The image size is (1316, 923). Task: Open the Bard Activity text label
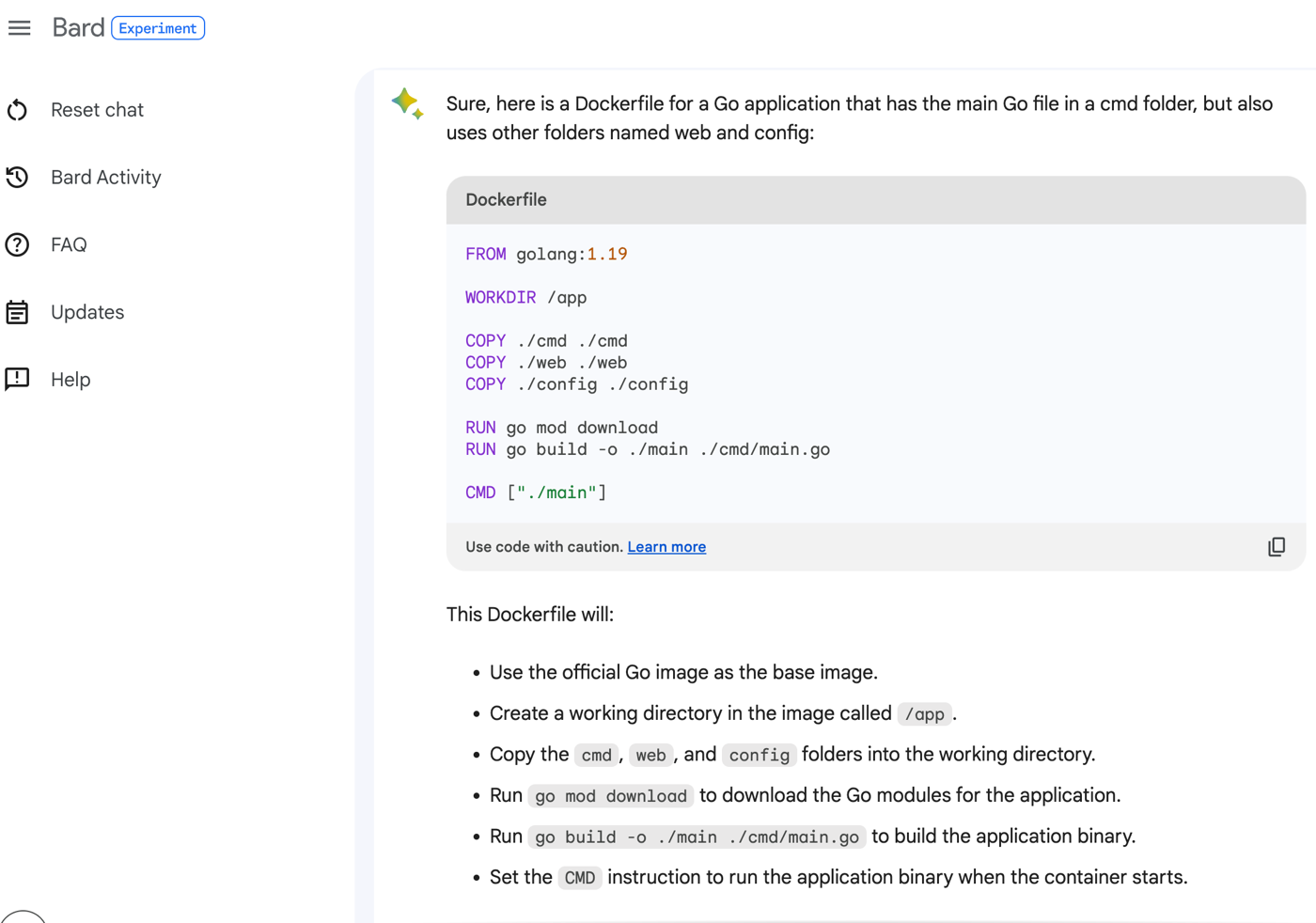point(106,178)
